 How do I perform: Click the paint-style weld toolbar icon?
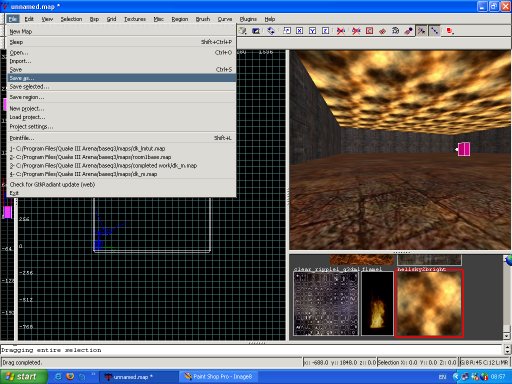tap(408, 31)
